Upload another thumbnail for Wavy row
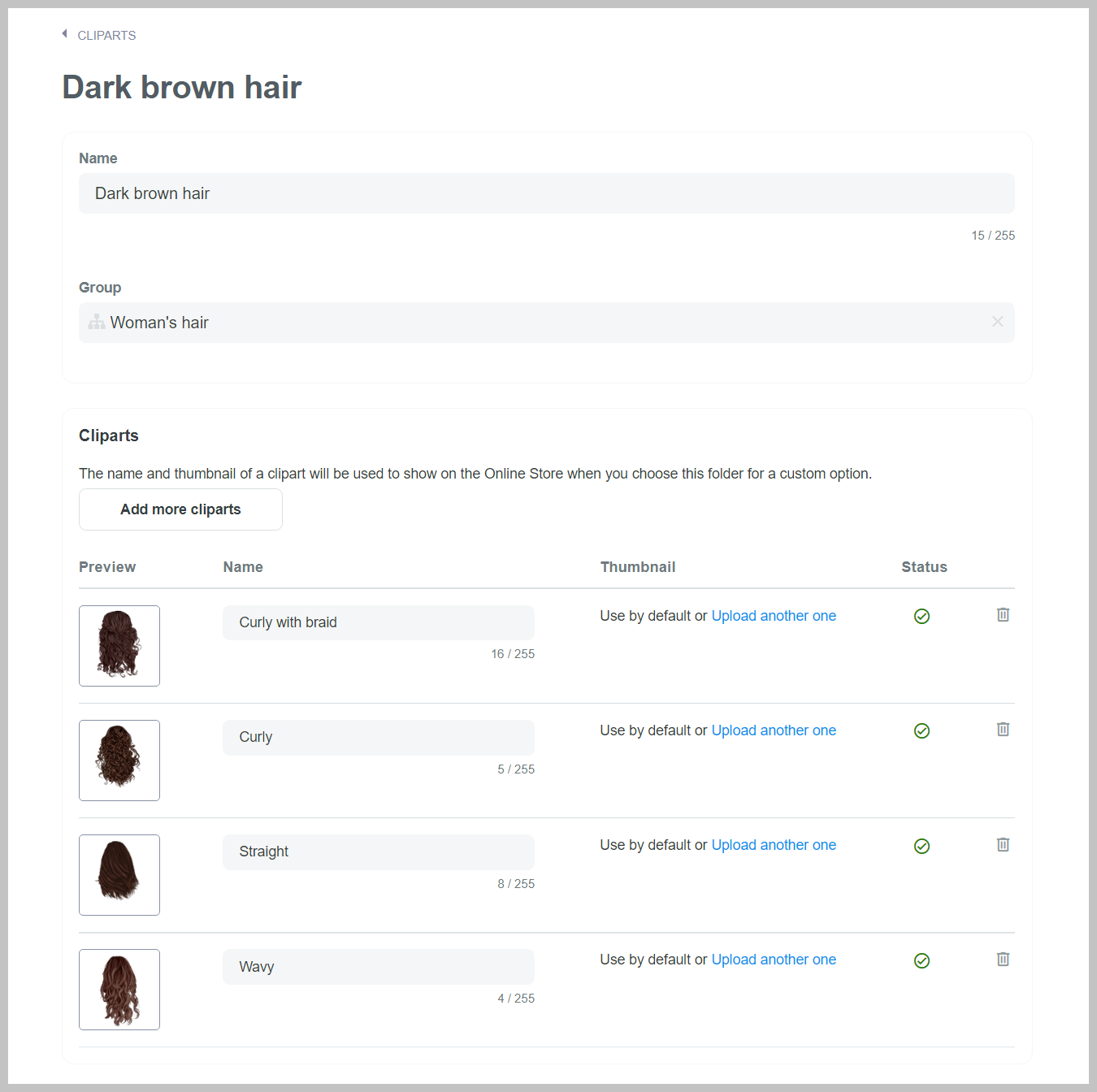 click(x=774, y=960)
